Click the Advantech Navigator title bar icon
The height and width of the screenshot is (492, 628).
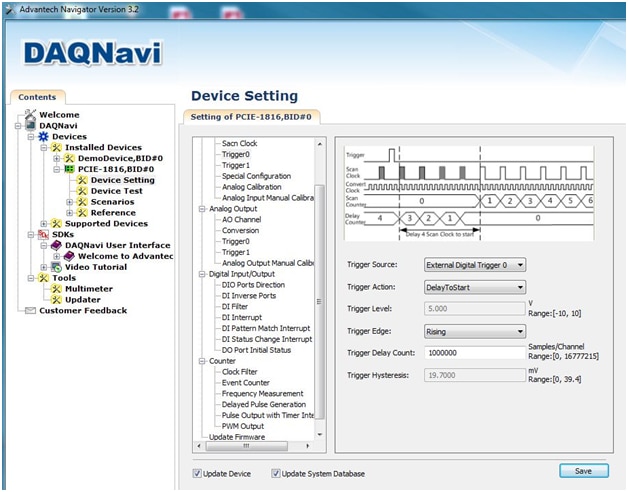[x=11, y=9]
